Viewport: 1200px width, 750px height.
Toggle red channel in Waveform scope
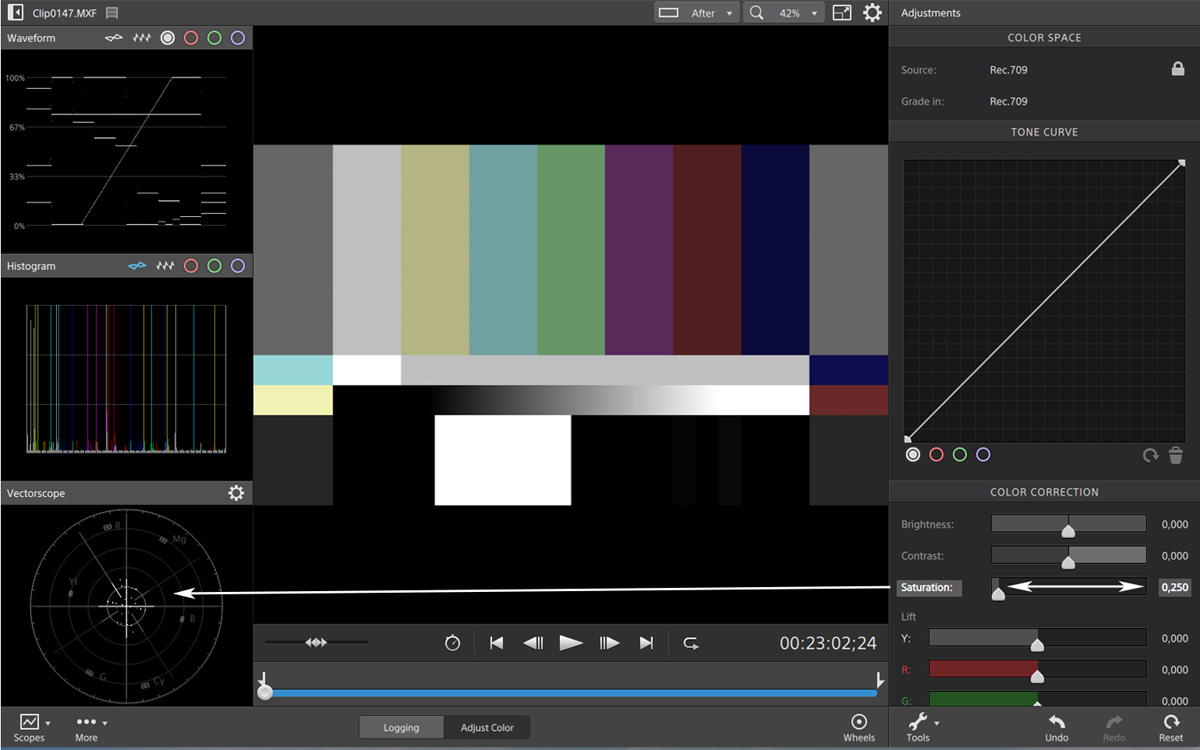coord(191,38)
